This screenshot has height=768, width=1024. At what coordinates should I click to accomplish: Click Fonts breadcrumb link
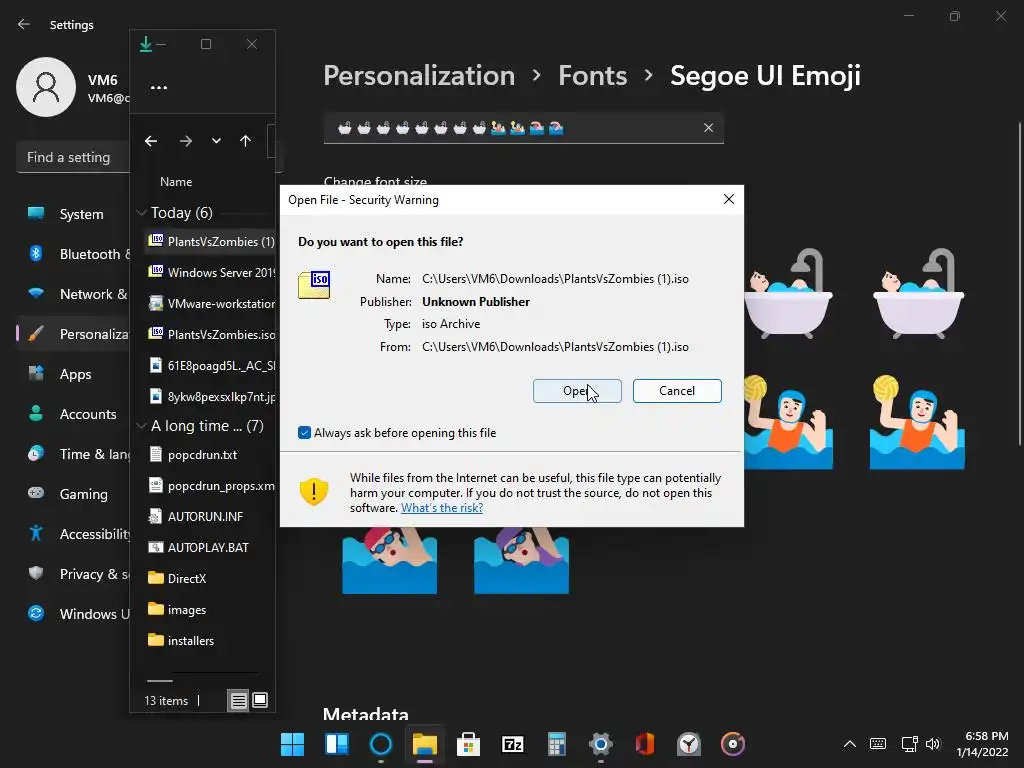click(x=592, y=76)
